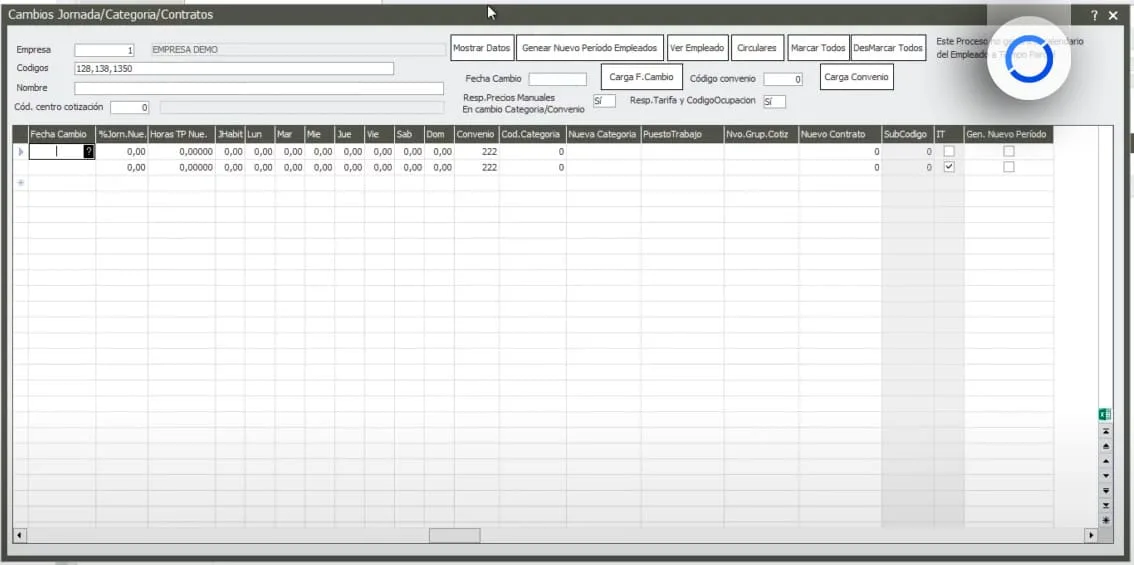
Task: Click Nuevo Contrato cell in first row
Action: (x=840, y=152)
